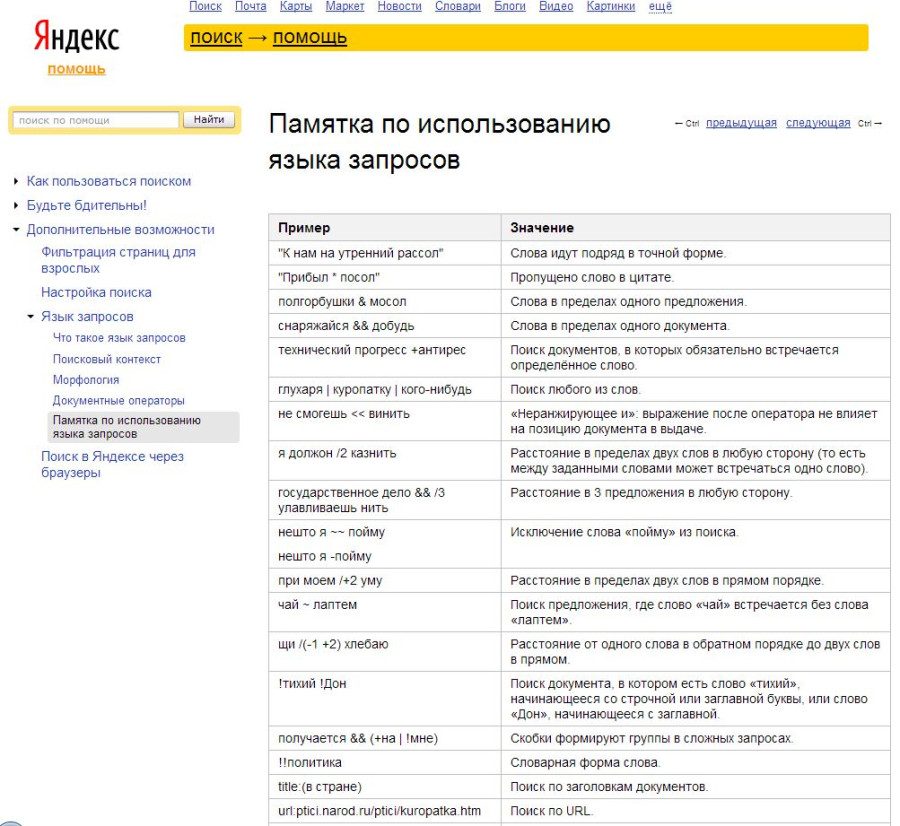
Task: Go to the следующая page link
Action: (818, 123)
